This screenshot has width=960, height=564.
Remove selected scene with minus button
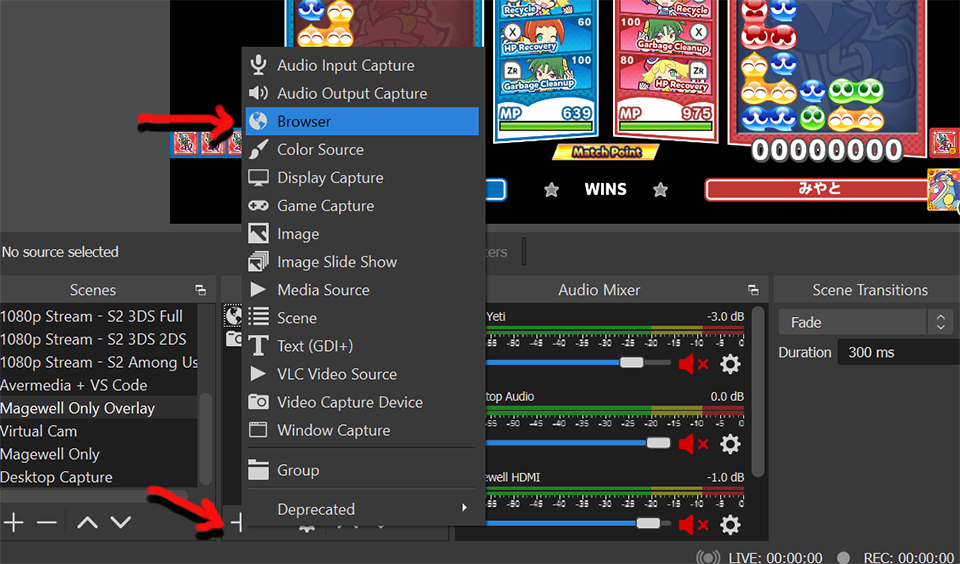pyautogui.click(x=47, y=522)
